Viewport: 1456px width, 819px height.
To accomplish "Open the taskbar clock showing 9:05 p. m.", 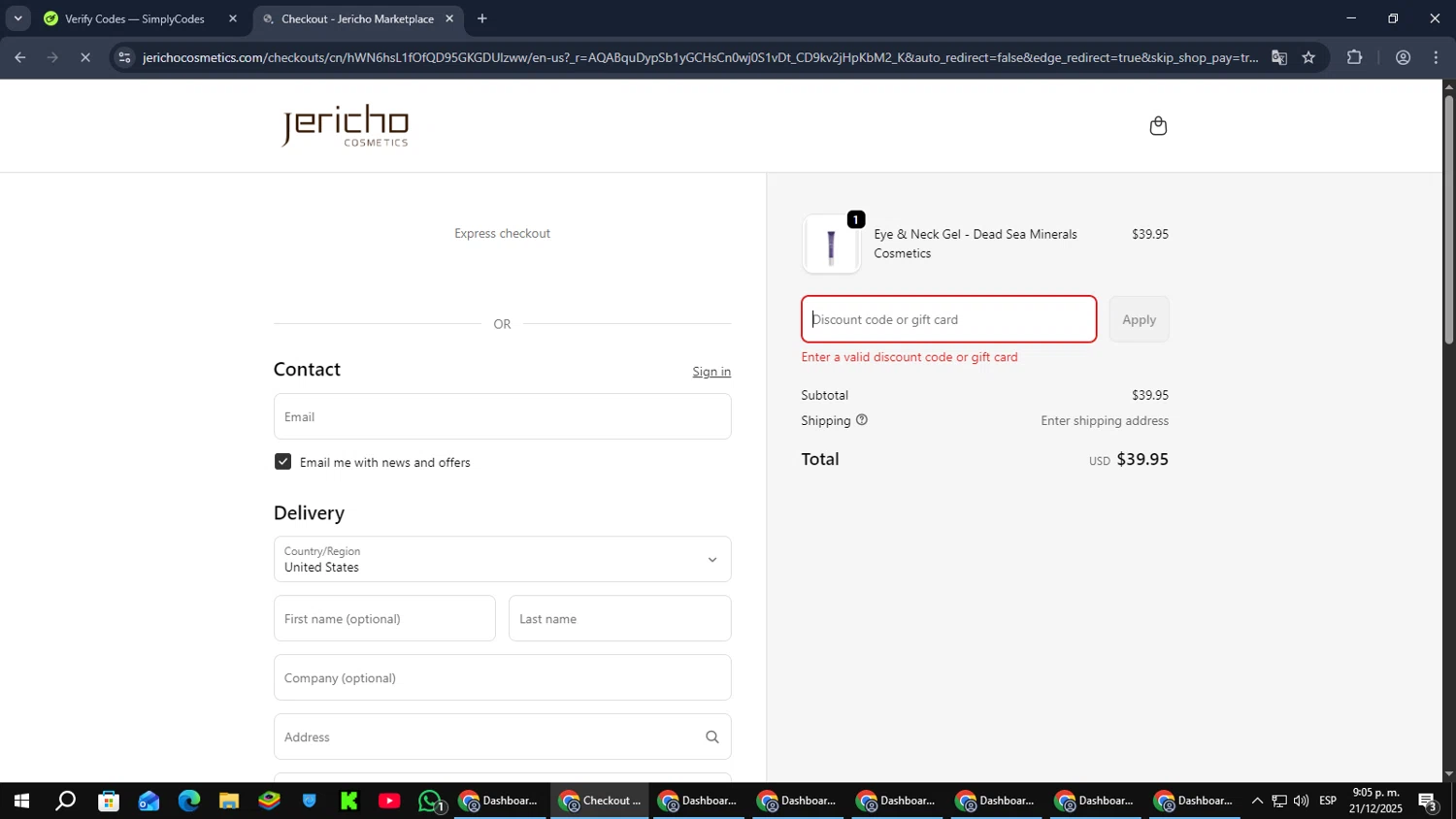I will [x=1375, y=801].
